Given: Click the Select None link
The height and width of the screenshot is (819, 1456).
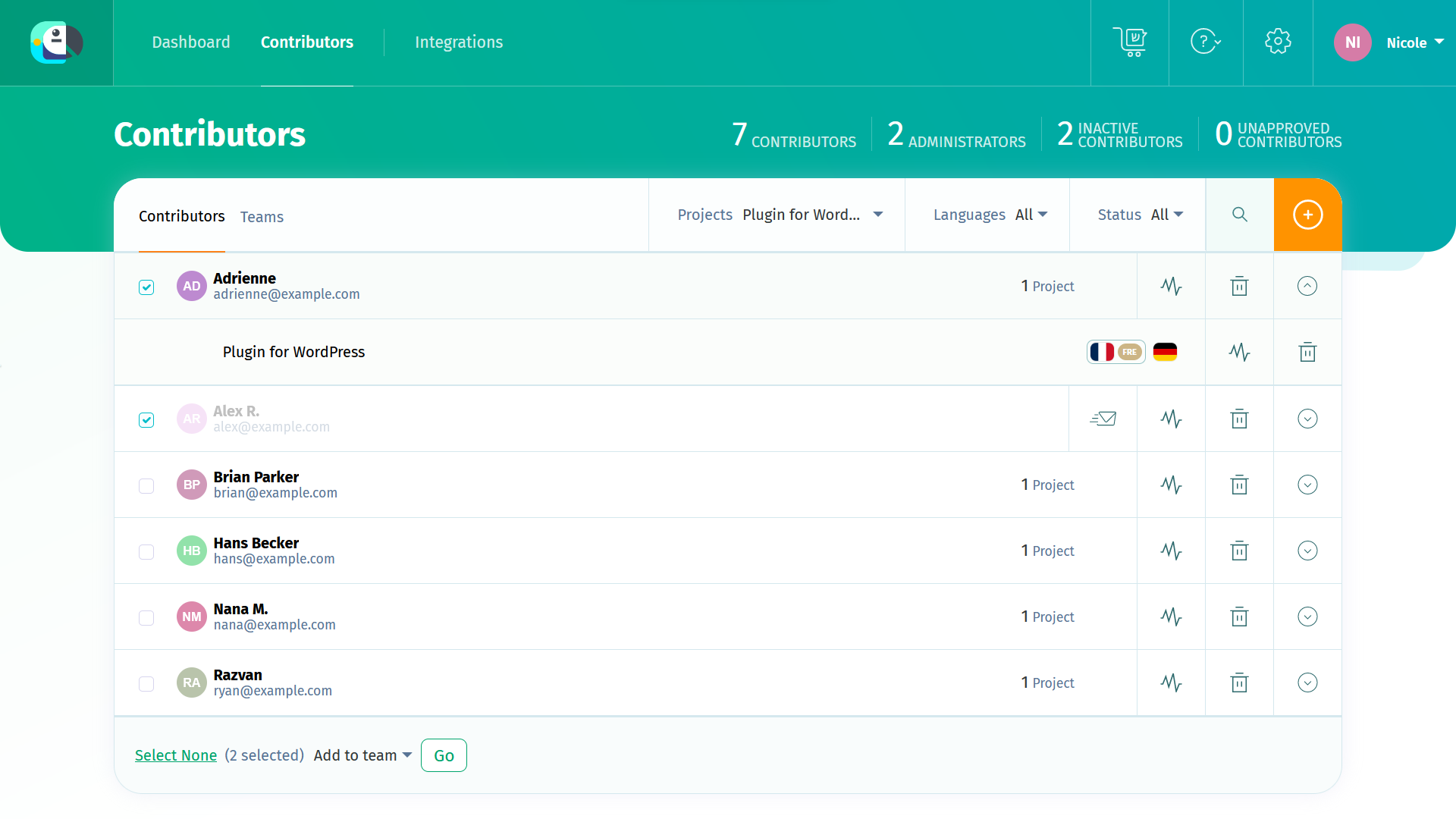Looking at the screenshot, I should [x=176, y=755].
